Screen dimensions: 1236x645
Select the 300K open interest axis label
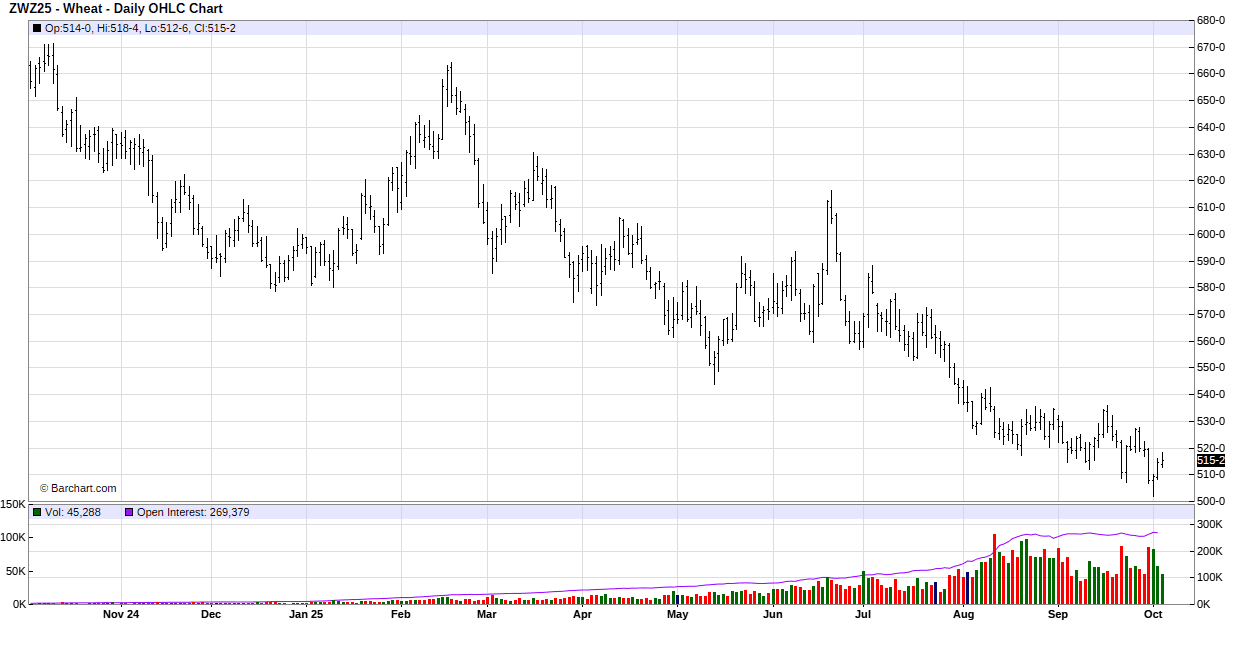pyautogui.click(x=1210, y=524)
